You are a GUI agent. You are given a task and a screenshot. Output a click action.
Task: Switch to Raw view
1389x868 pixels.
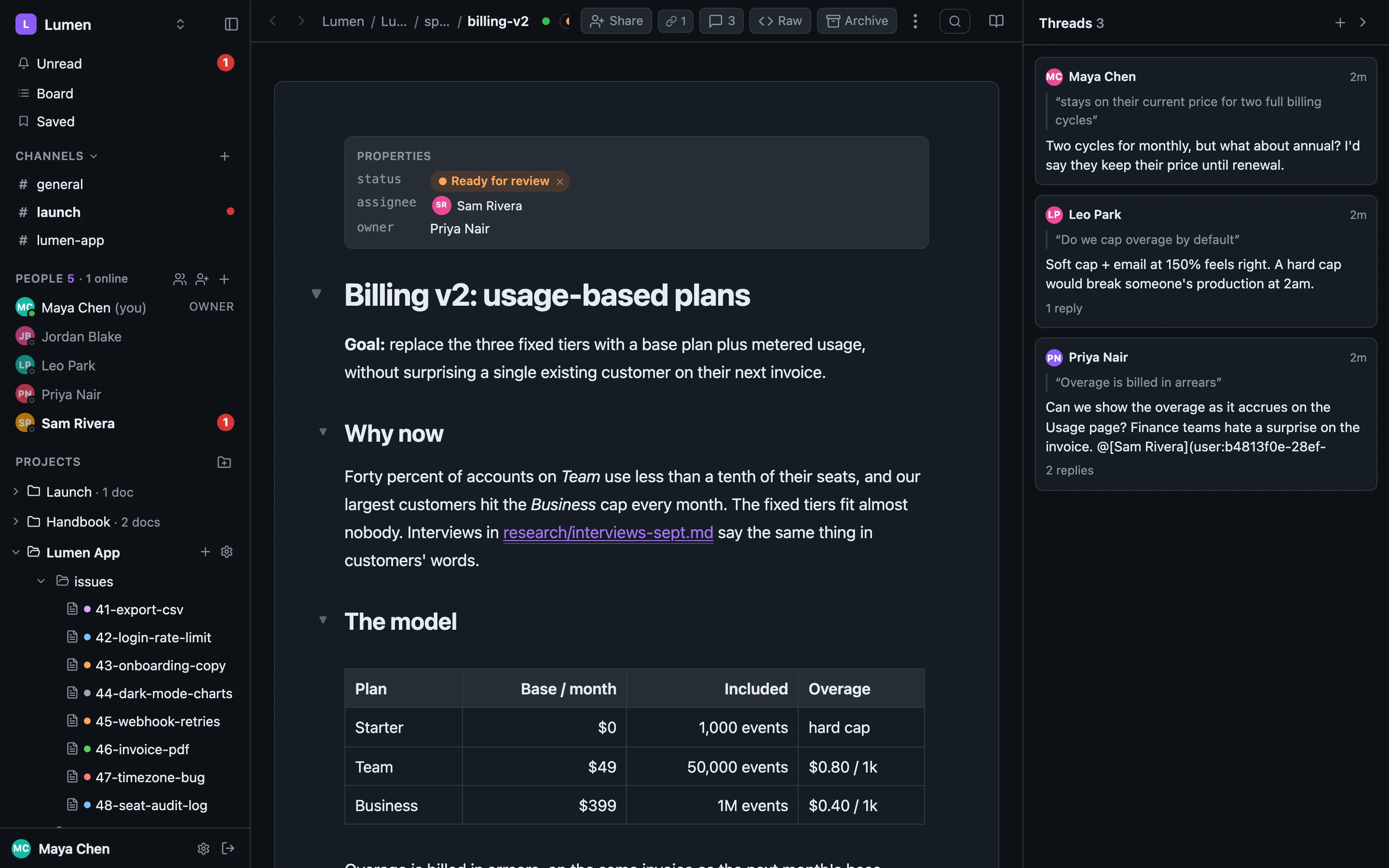coord(780,21)
